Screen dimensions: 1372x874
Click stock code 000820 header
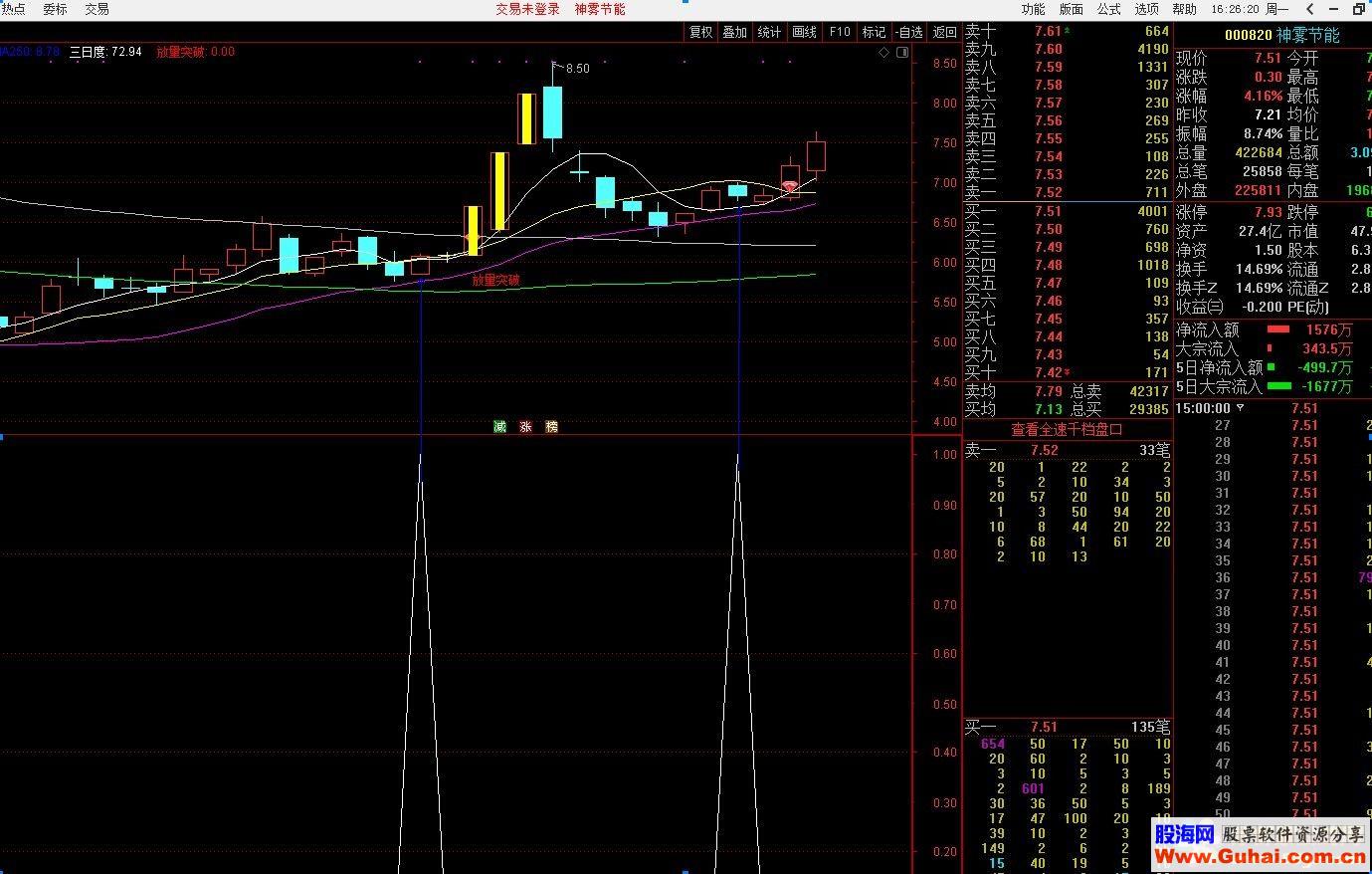click(1248, 35)
